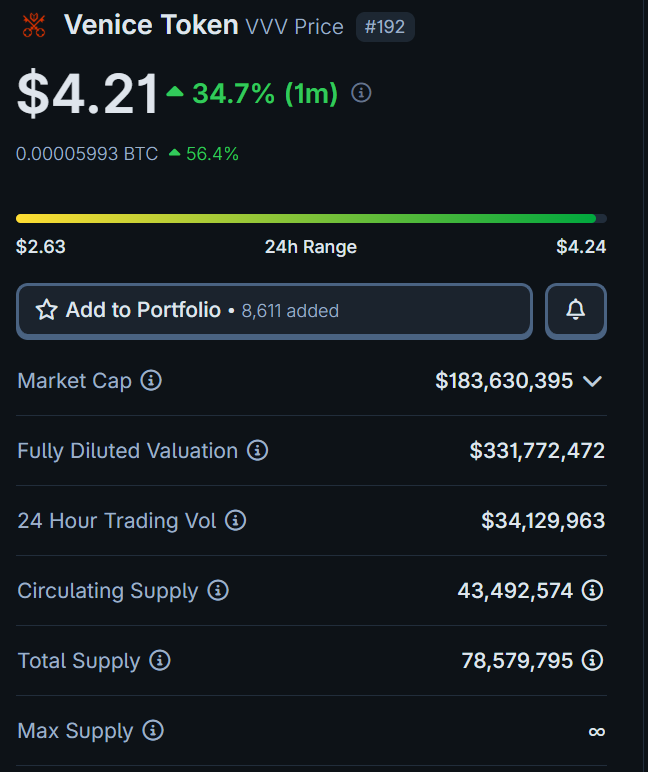This screenshot has width=648, height=772.
Task: Show info tooltip for Max Supply
Action: [x=153, y=731]
